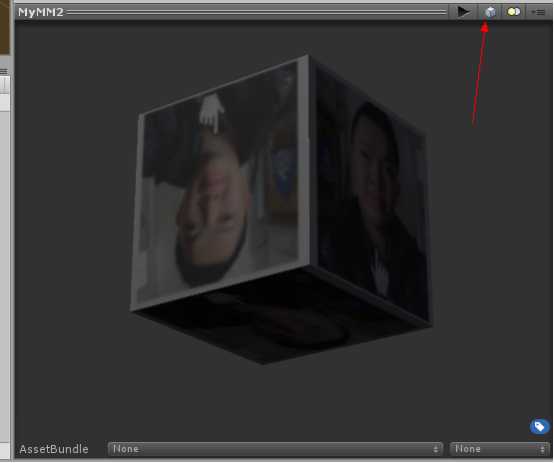This screenshot has width=554, height=463.
Task: Switch preview mesh shape using cube icon
Action: (490, 12)
